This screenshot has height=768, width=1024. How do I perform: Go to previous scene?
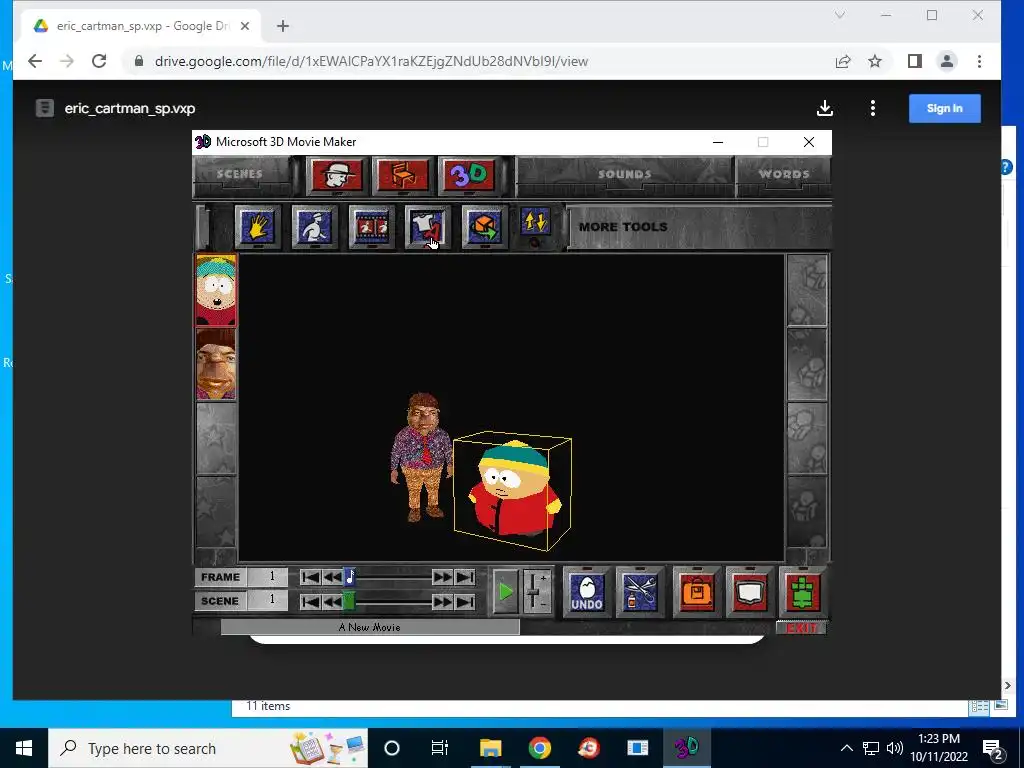point(332,601)
